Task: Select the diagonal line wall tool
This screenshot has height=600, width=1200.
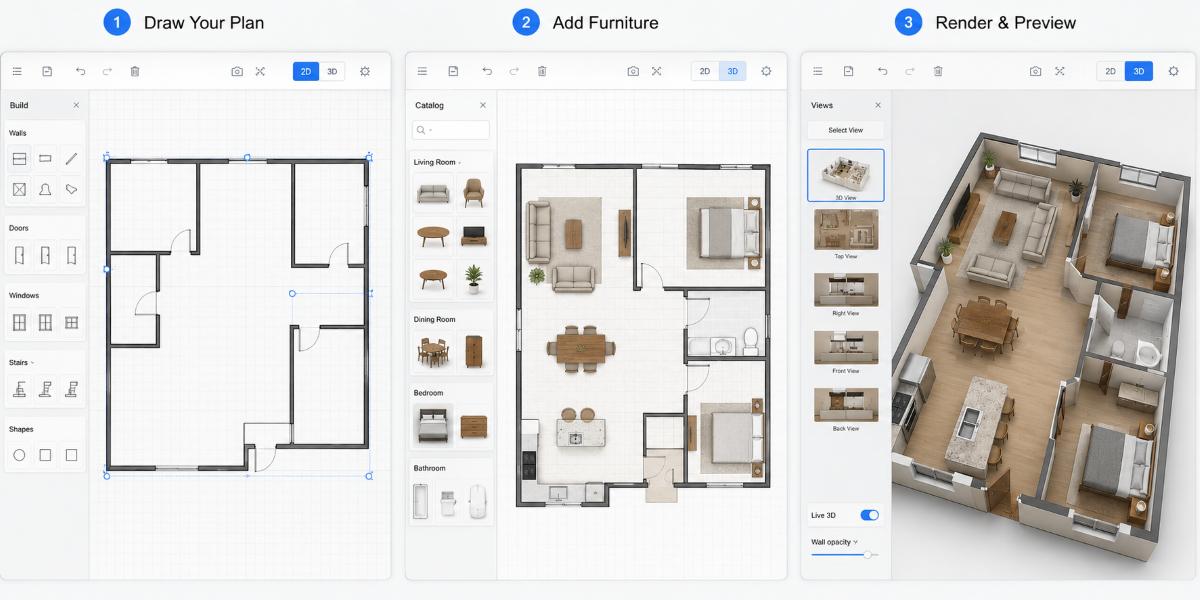Action: click(x=71, y=158)
